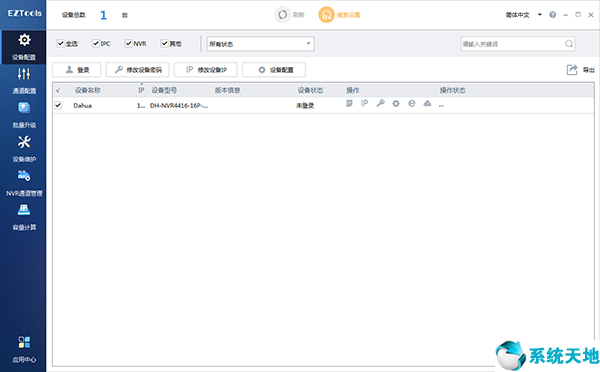
Task: Click the 修改设备IP button
Action: pyautogui.click(x=205, y=70)
